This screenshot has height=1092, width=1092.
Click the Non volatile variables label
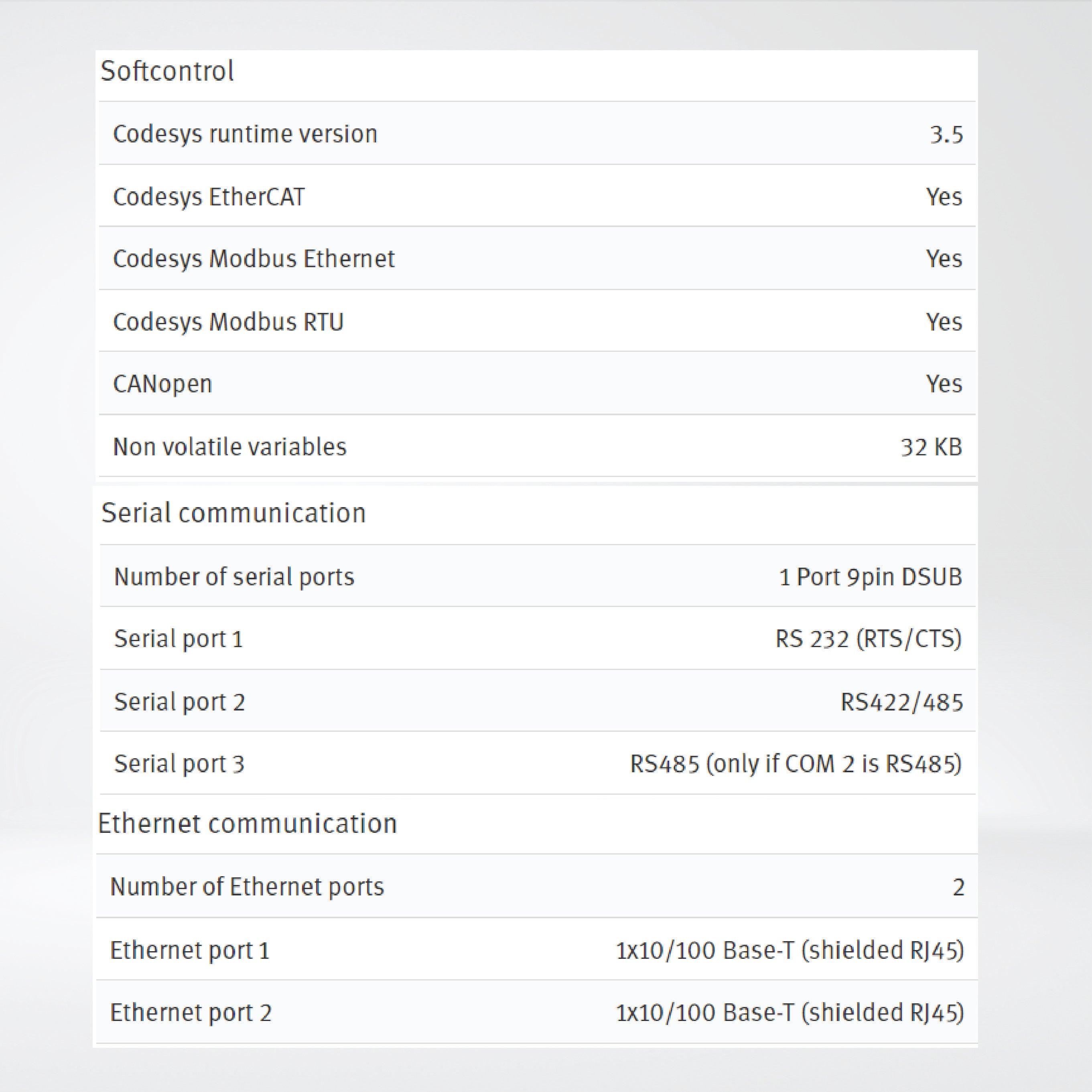pos(229,447)
